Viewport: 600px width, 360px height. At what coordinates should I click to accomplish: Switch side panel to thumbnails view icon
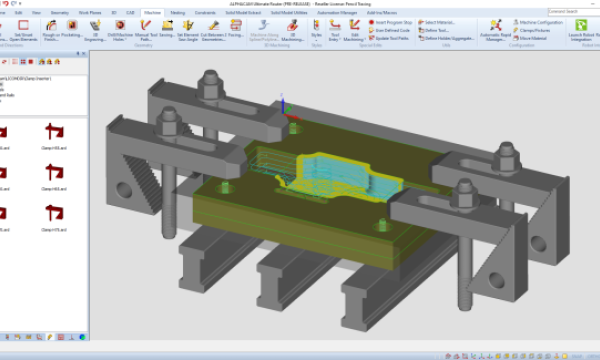pos(23,62)
